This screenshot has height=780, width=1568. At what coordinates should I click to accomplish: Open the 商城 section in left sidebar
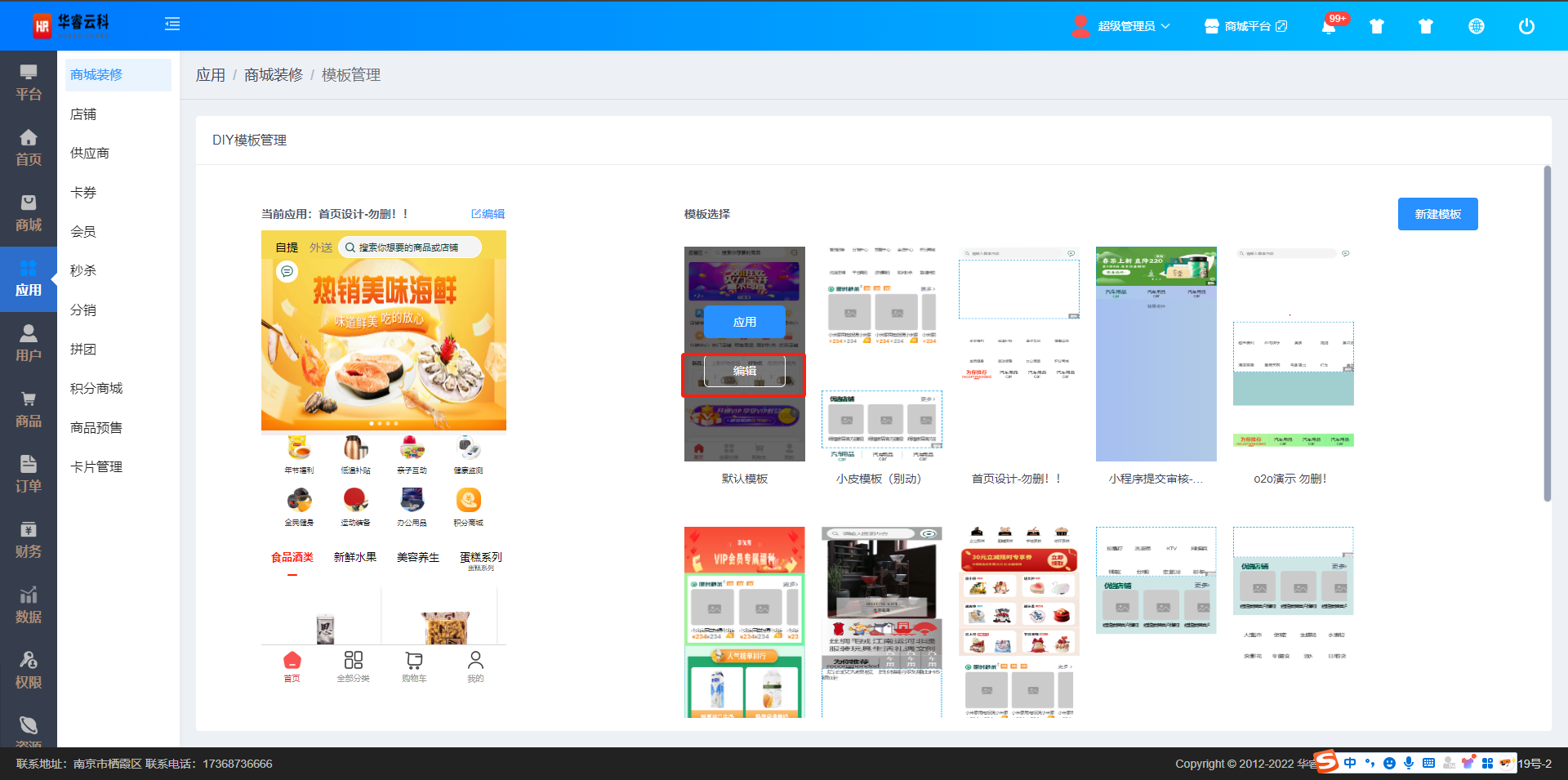click(x=29, y=213)
